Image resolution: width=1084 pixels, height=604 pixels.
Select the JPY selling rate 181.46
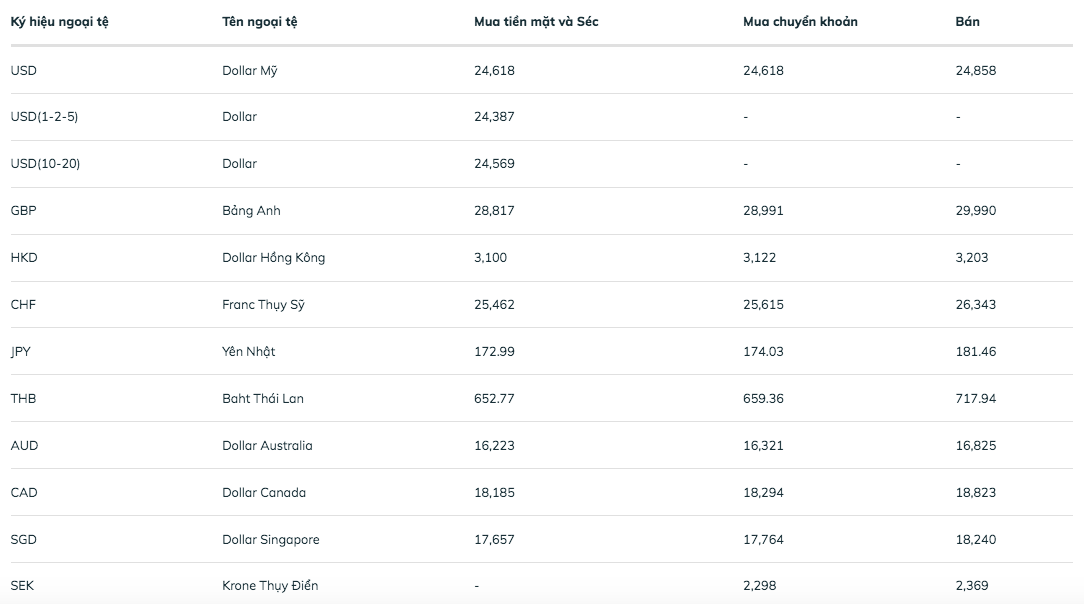[x=975, y=352]
